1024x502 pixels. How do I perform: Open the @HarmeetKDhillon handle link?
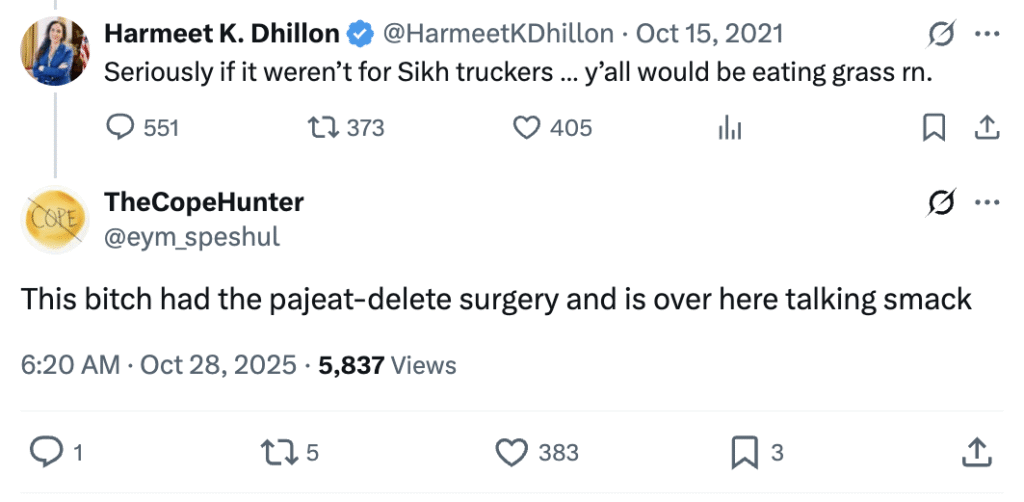point(497,34)
